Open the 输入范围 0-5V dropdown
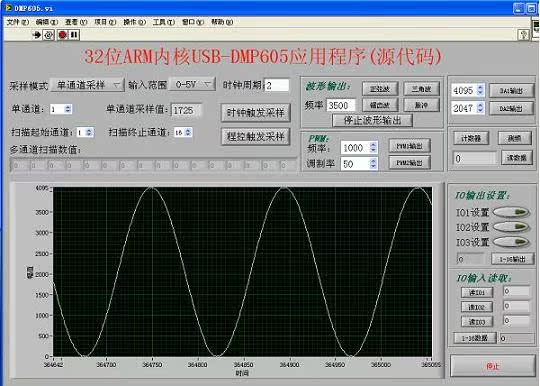Image resolution: width=540 pixels, height=386 pixels. (x=193, y=84)
